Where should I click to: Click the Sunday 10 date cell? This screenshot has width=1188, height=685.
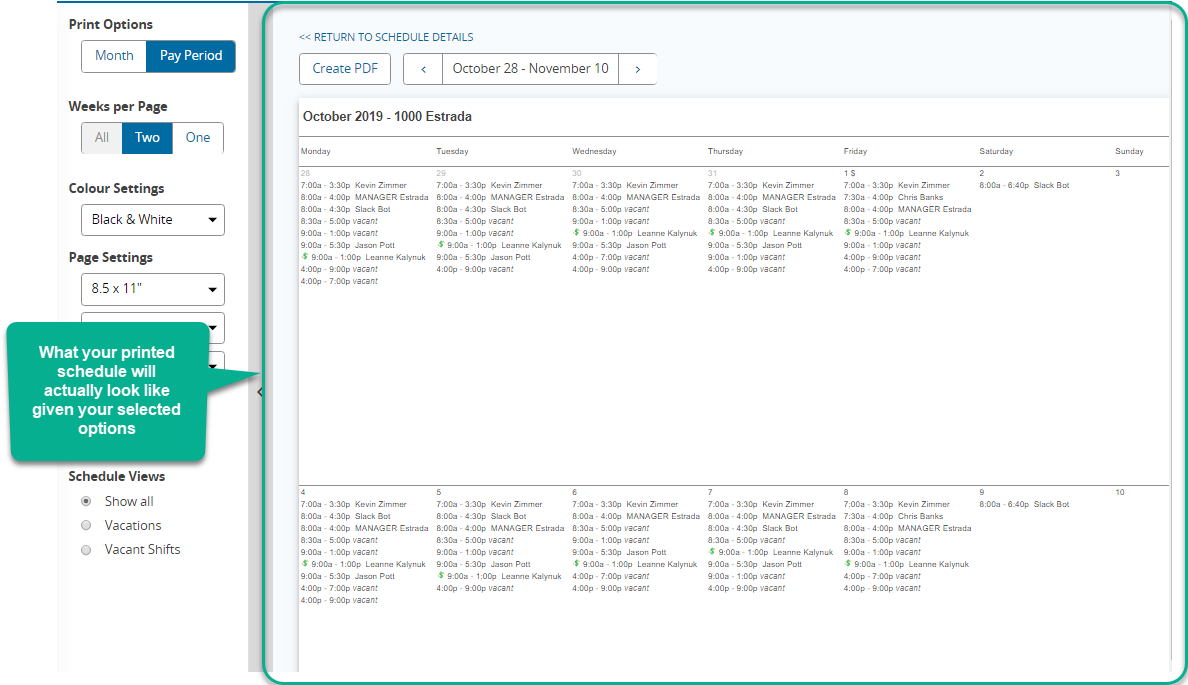click(1120, 493)
